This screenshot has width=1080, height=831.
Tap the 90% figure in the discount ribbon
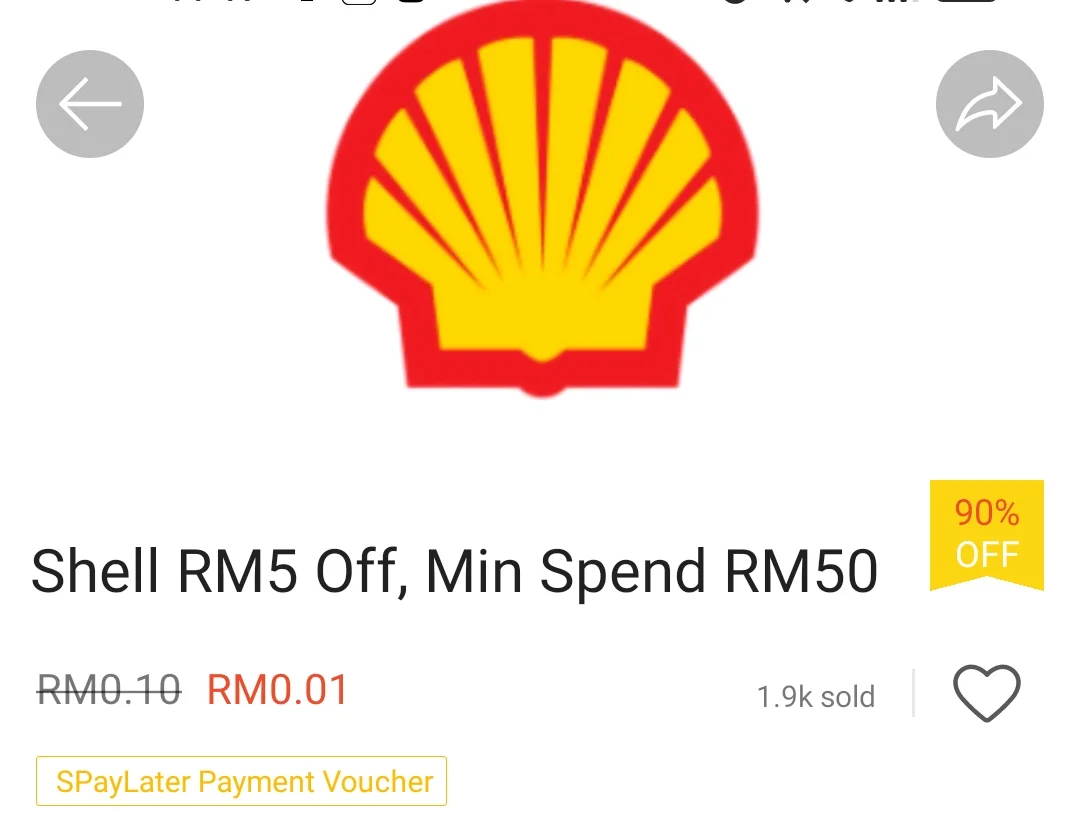point(986,513)
